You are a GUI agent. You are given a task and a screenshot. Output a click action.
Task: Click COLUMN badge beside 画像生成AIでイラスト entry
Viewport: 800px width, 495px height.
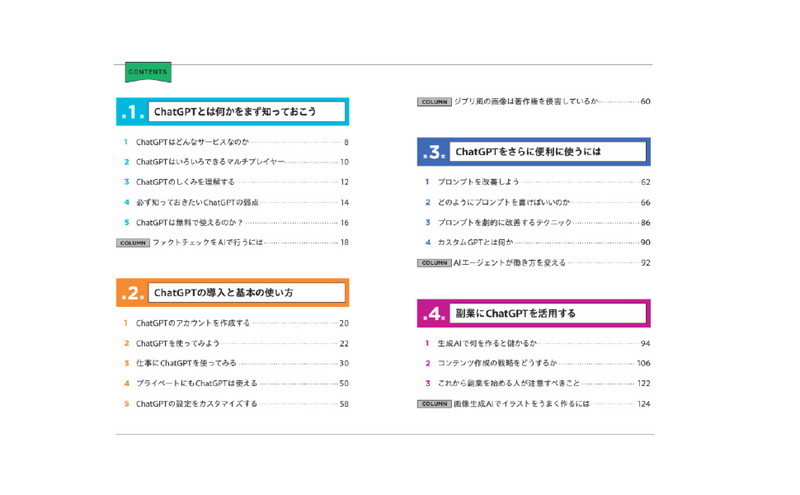434,404
